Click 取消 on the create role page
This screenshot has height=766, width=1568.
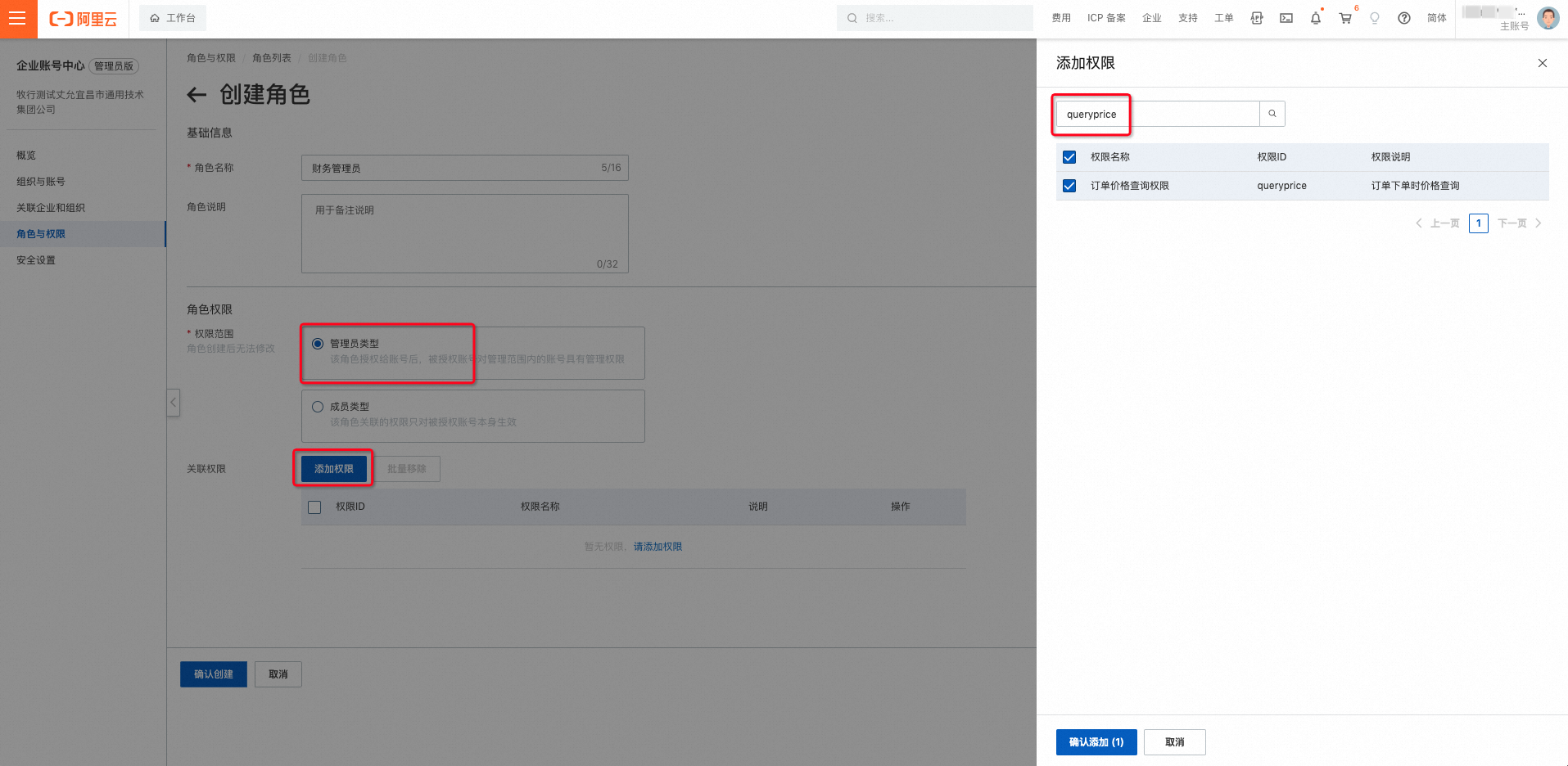click(x=278, y=674)
